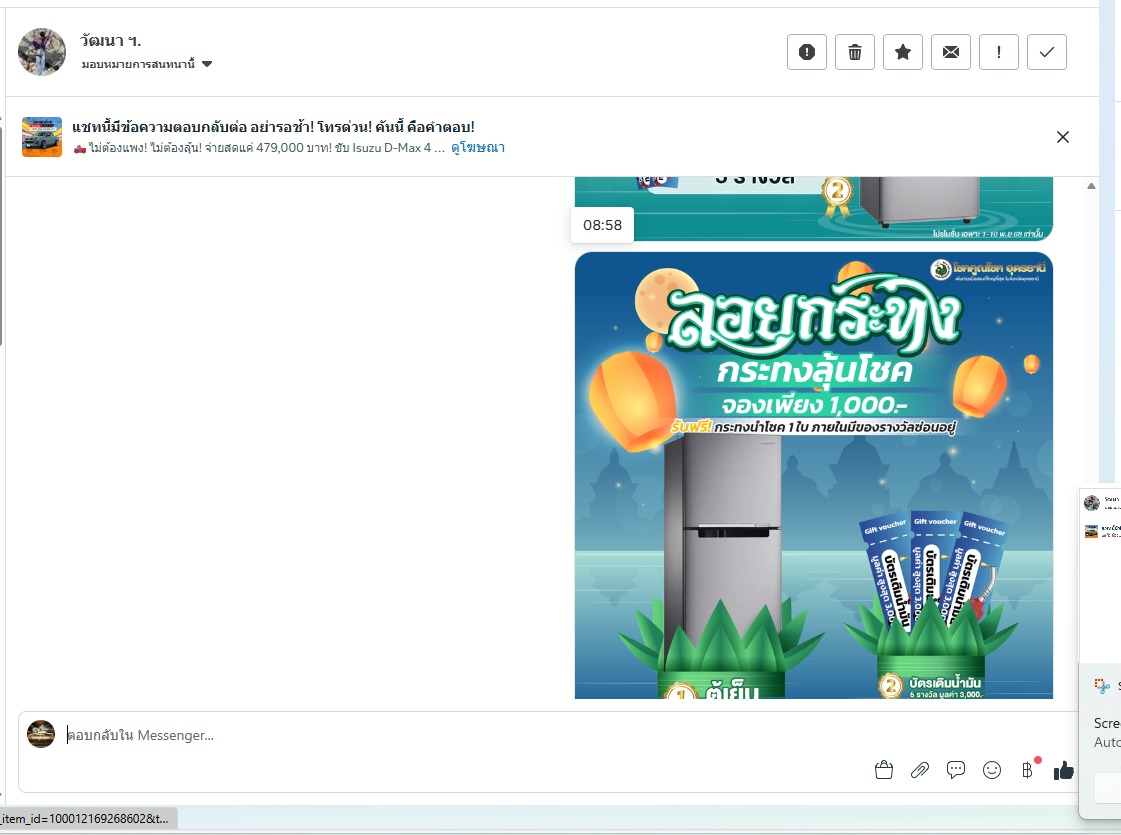The width and height of the screenshot is (1121, 835).
Task: Open the partially visible refrigerator image above
Action: [814, 208]
